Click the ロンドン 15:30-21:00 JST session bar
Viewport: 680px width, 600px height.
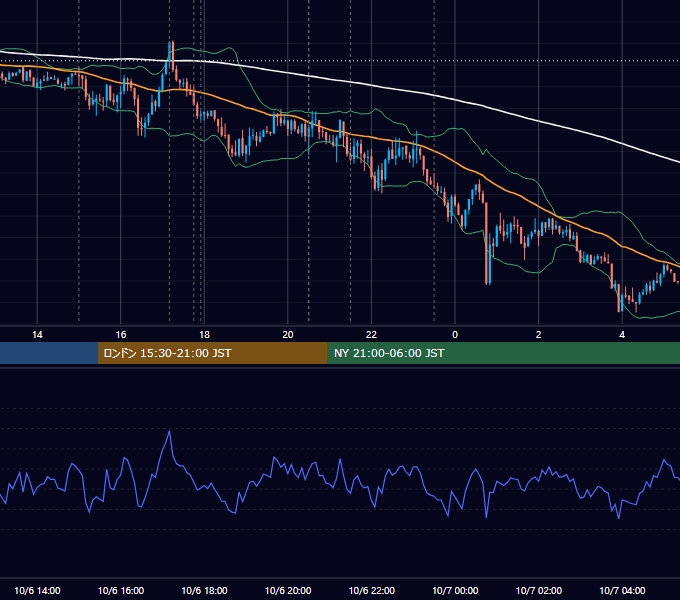(x=212, y=353)
